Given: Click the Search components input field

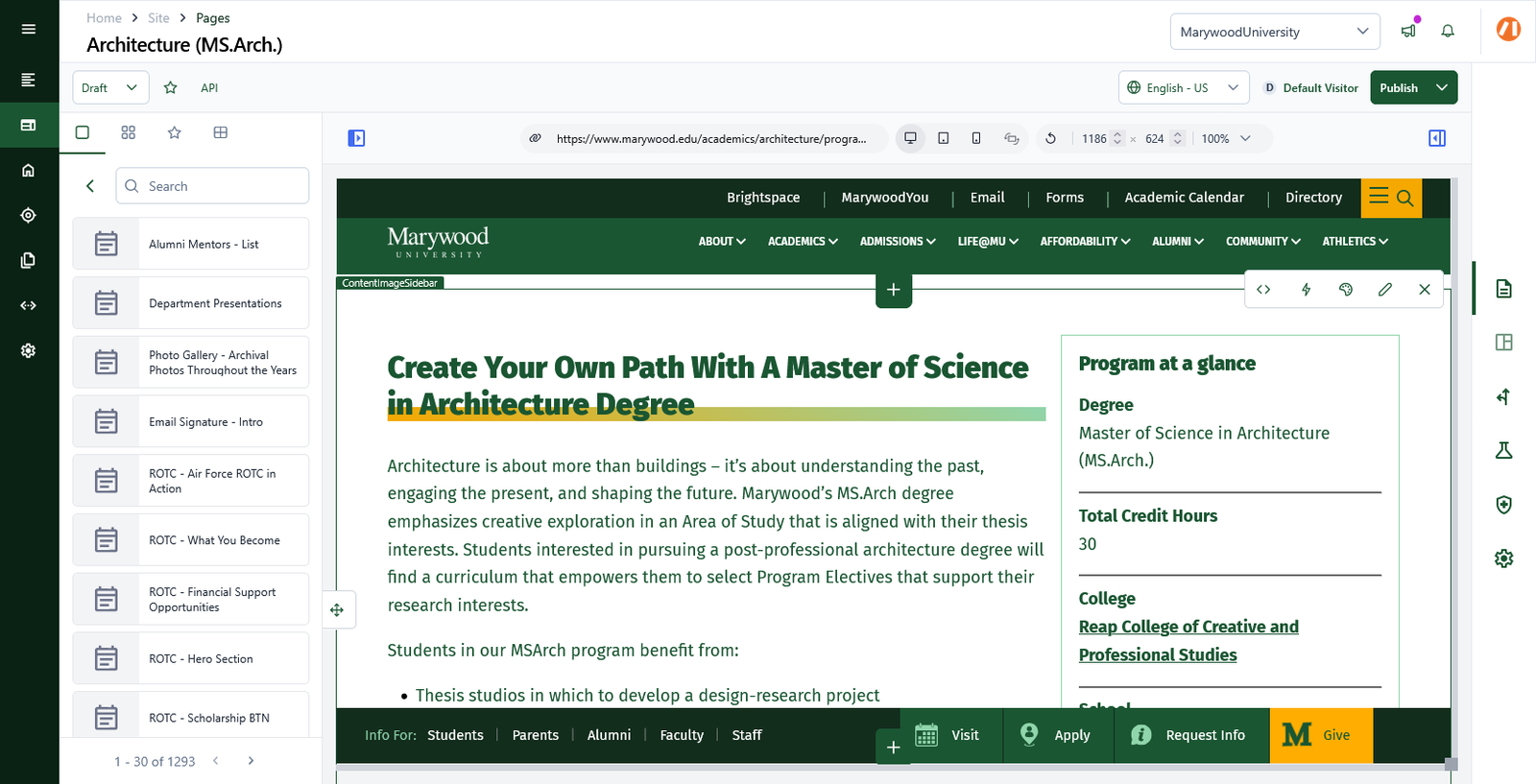Looking at the screenshot, I should coord(213,186).
